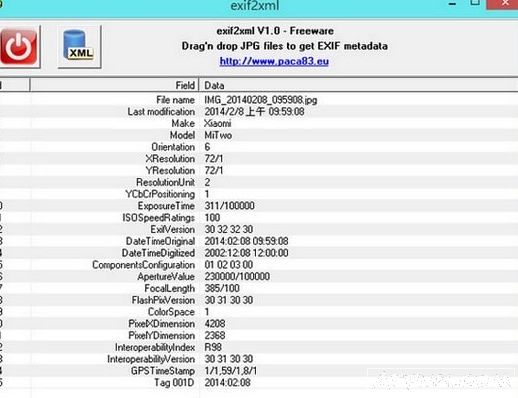This screenshot has width=518, height=398.
Task: Click the red power quit icon
Action: tap(19, 46)
